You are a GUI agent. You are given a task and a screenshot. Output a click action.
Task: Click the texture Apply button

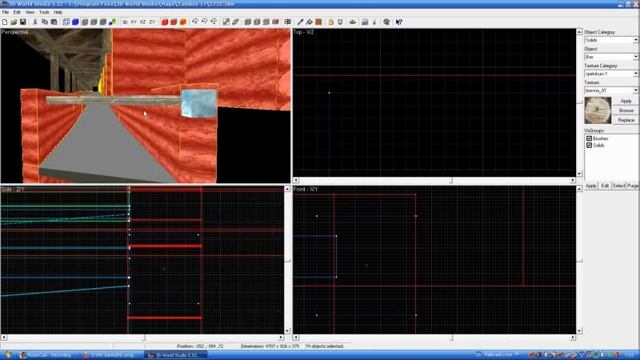pyautogui.click(x=626, y=101)
